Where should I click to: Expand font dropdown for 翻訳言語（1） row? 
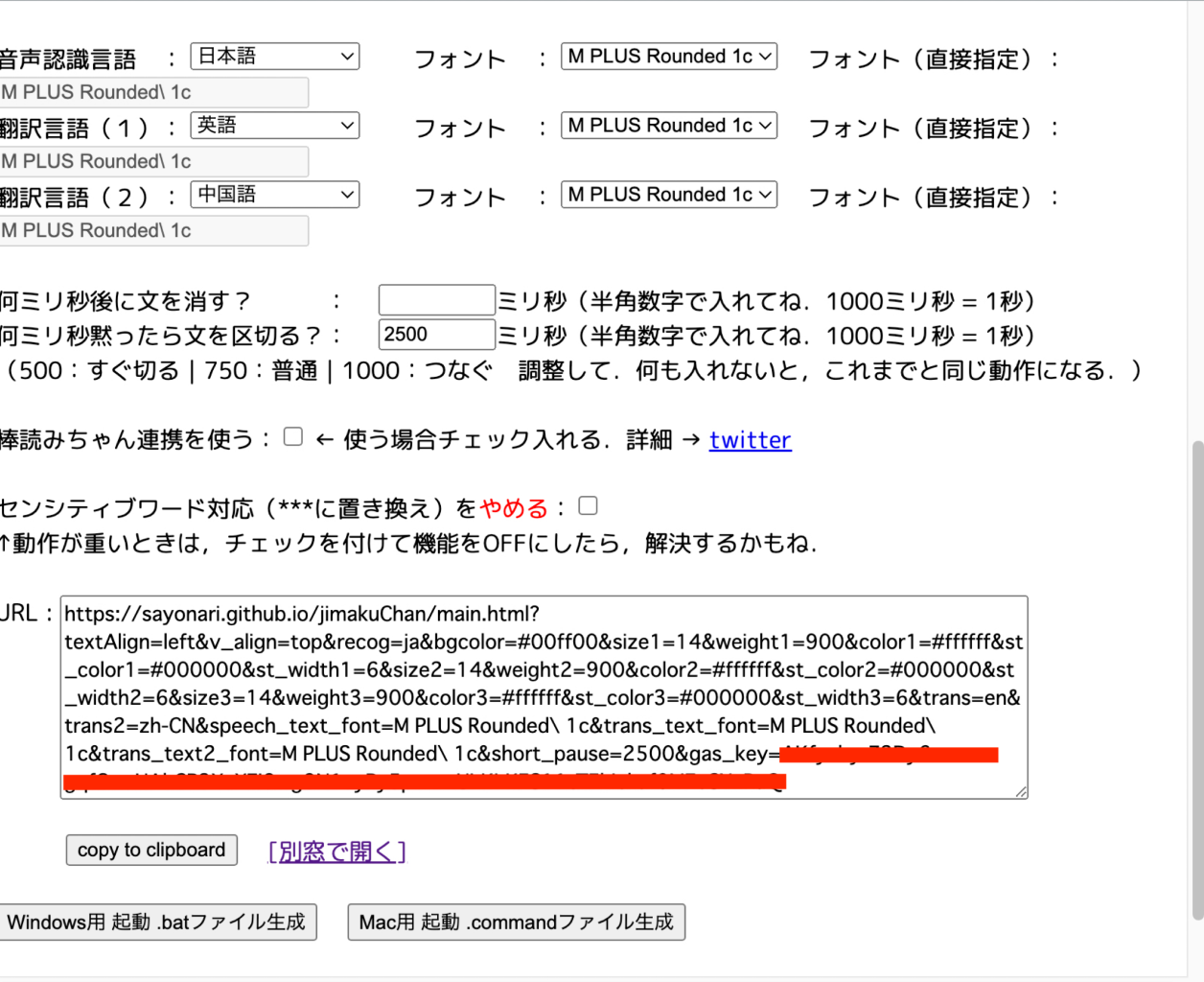668,126
